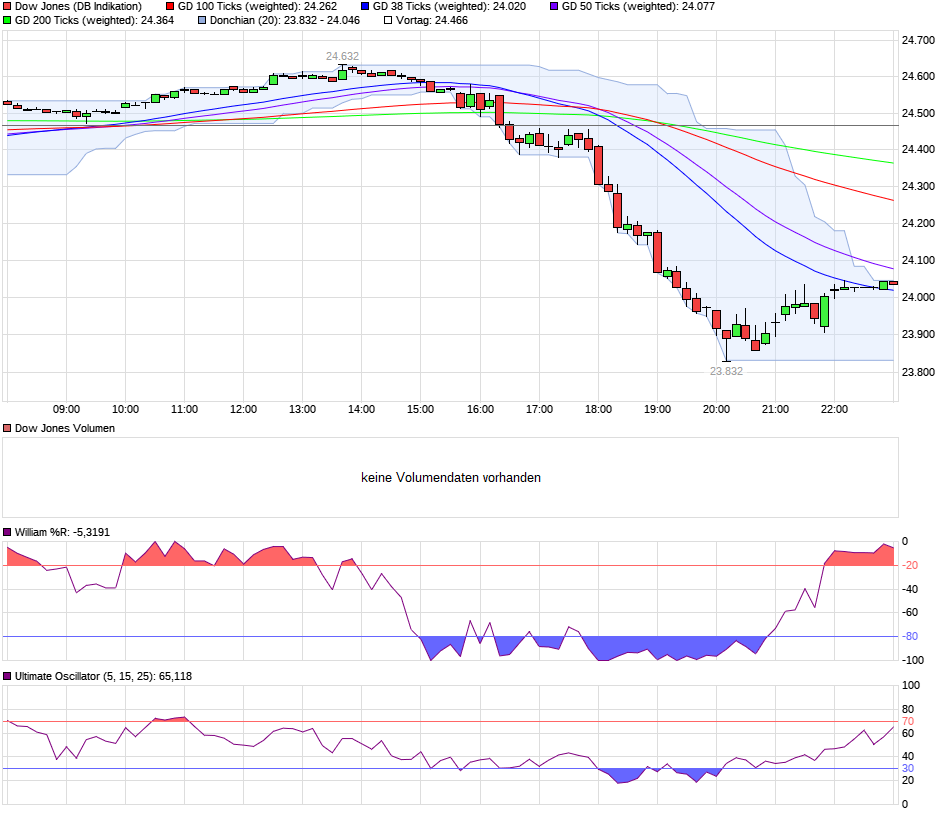This screenshot has width=940, height=814.
Task: Click the -60 level on William %R axis
Action: tap(910, 613)
